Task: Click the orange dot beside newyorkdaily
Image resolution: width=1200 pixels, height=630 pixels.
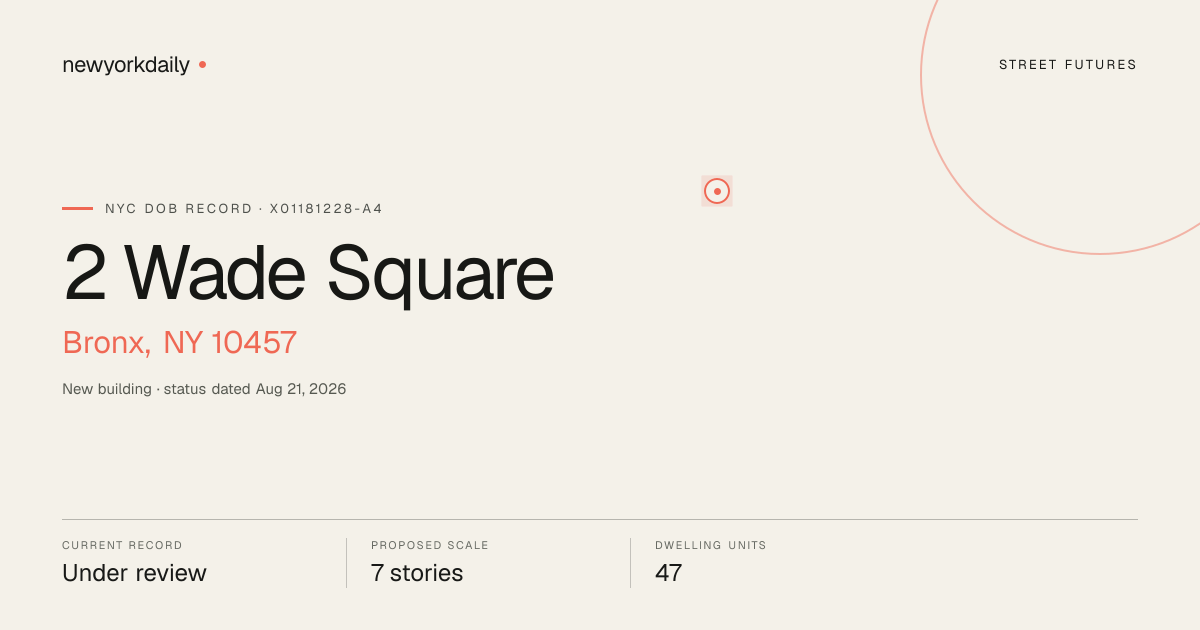Action: click(202, 64)
